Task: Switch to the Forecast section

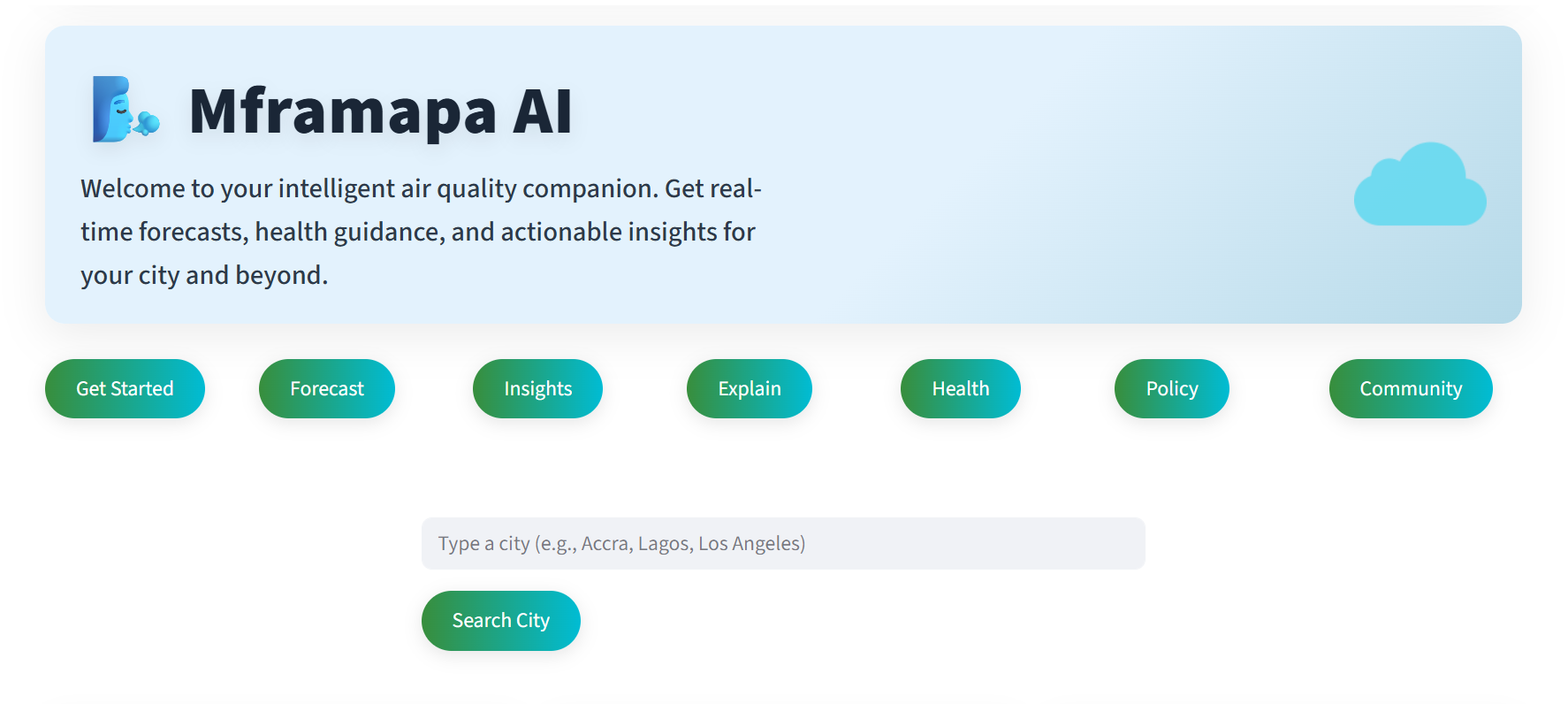Action: coord(326,389)
